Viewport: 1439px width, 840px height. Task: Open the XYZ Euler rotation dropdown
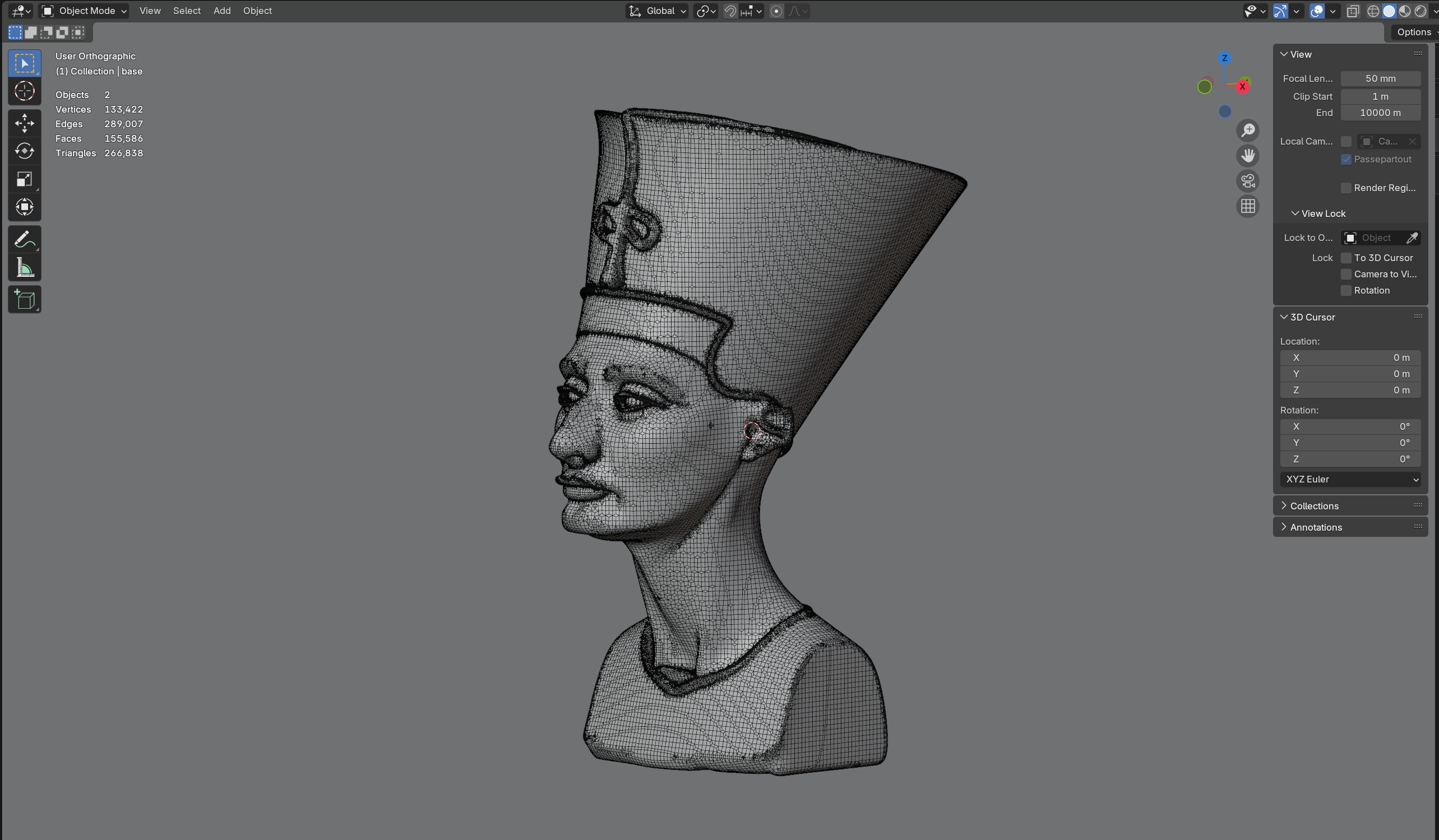click(1350, 479)
